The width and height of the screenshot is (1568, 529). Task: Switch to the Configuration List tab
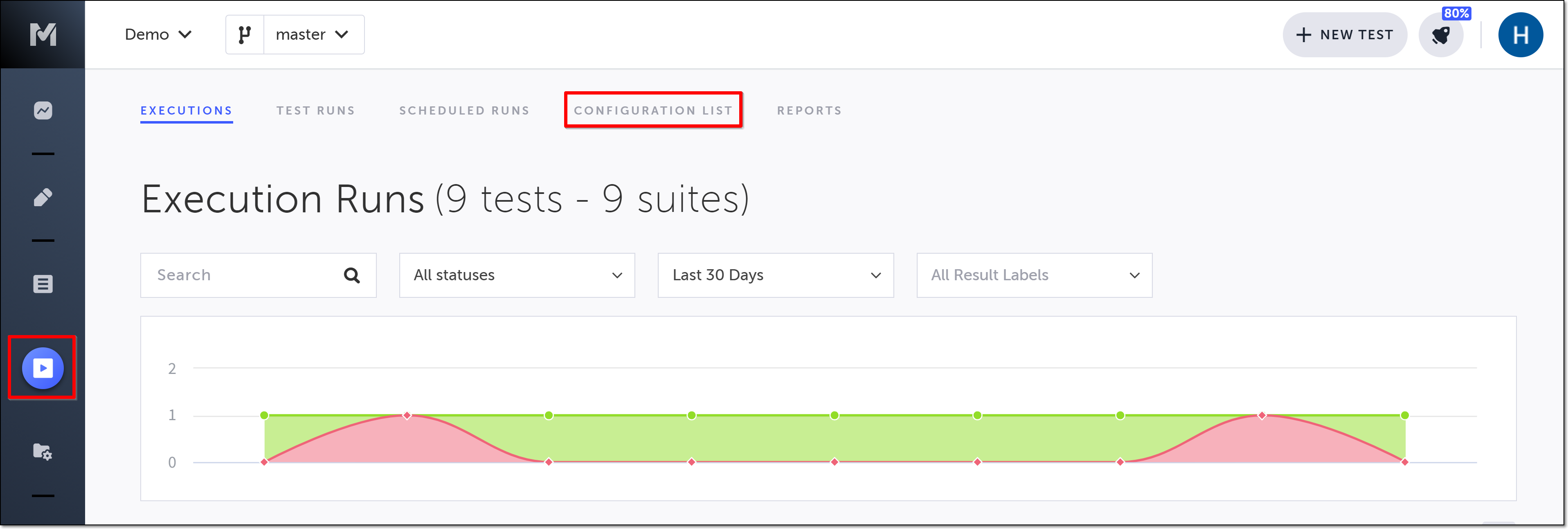(653, 111)
